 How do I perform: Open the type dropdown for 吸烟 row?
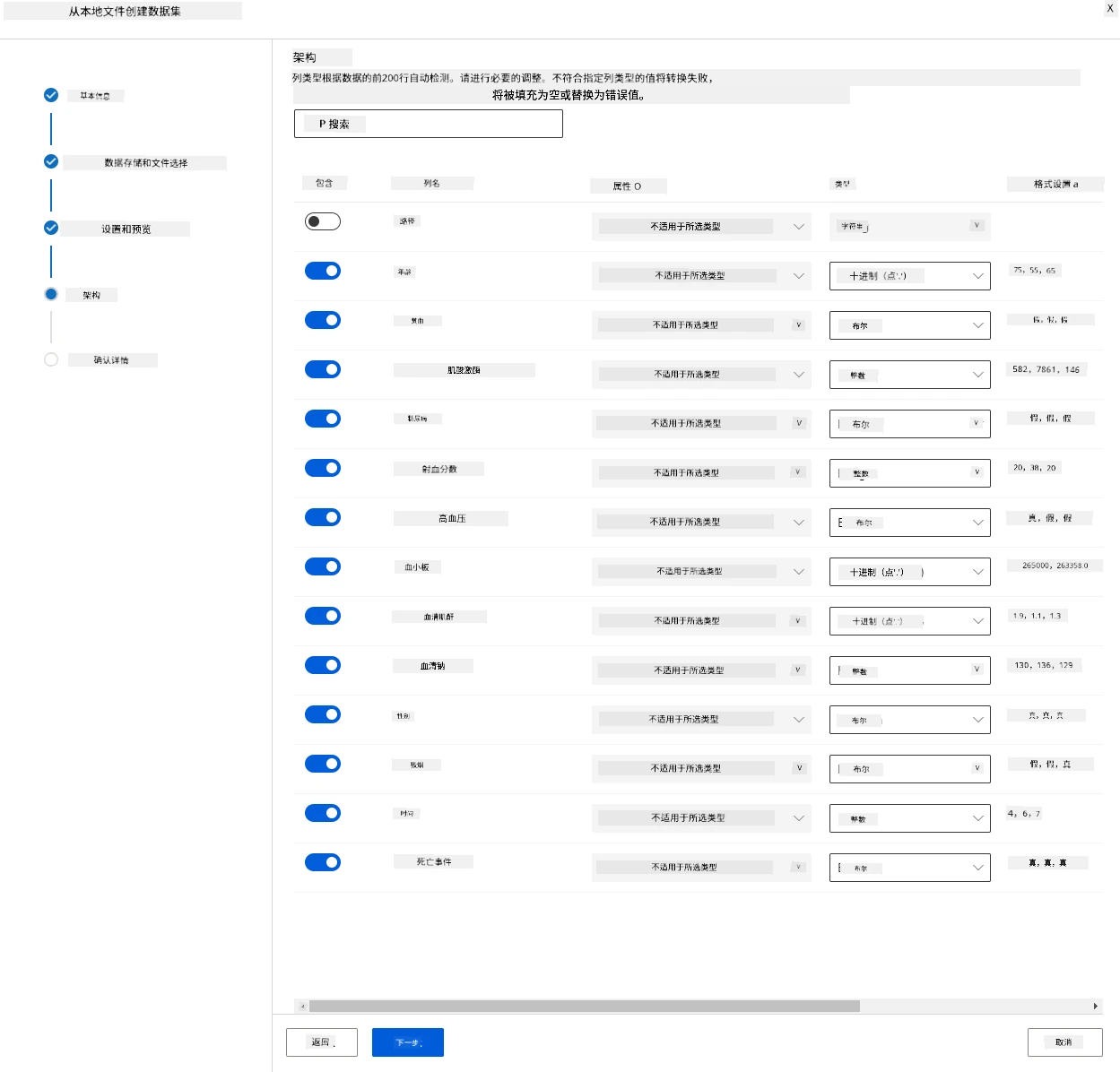click(x=910, y=769)
